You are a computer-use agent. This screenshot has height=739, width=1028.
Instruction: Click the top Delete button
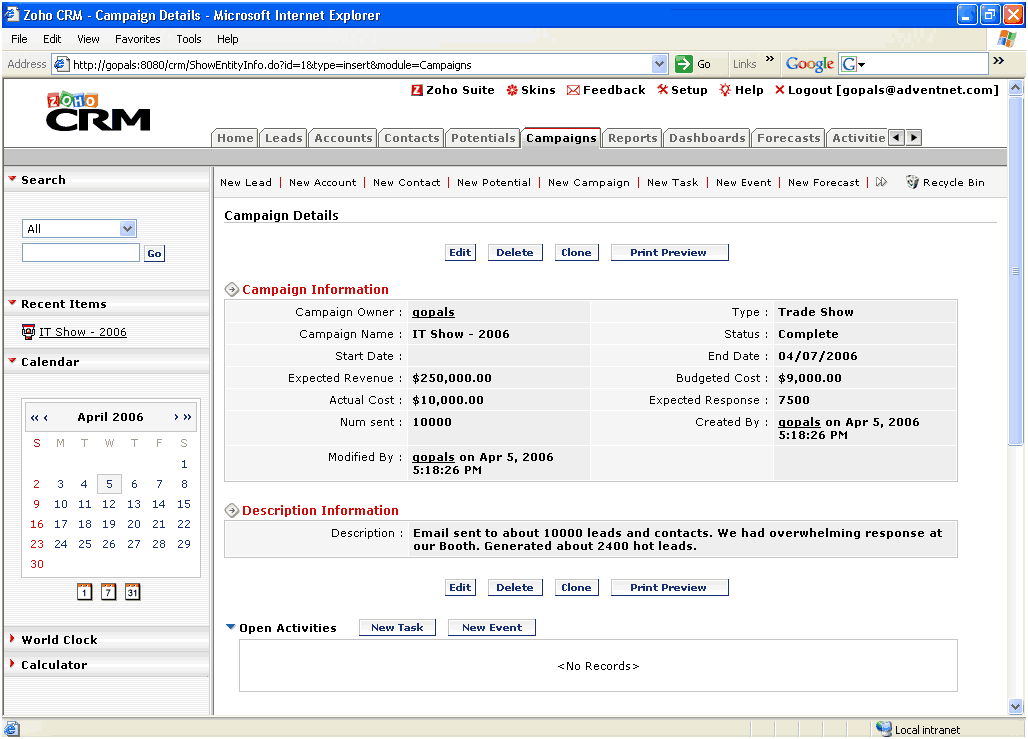515,252
